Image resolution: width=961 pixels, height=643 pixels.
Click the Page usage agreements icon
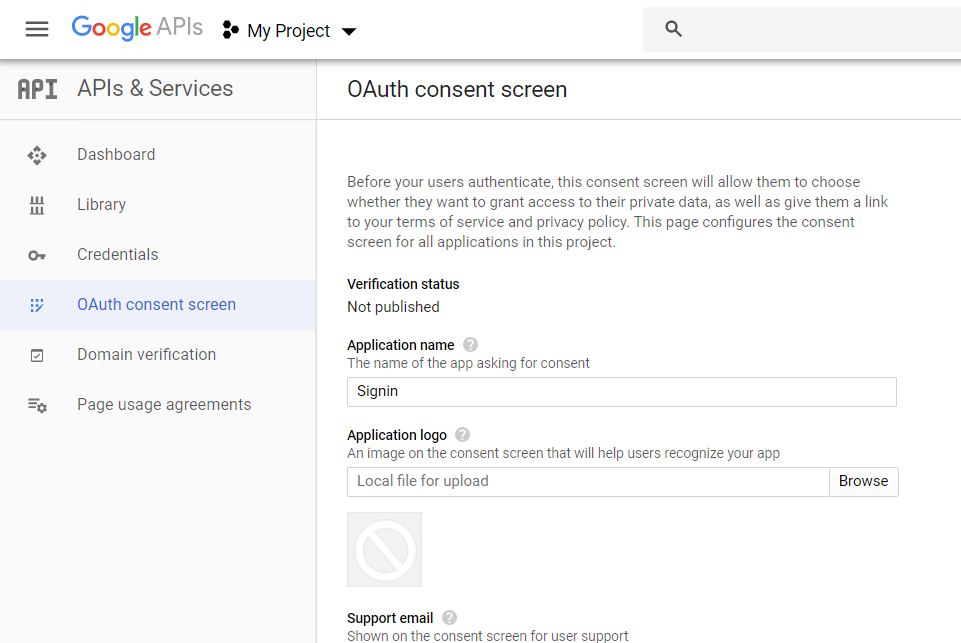point(37,405)
